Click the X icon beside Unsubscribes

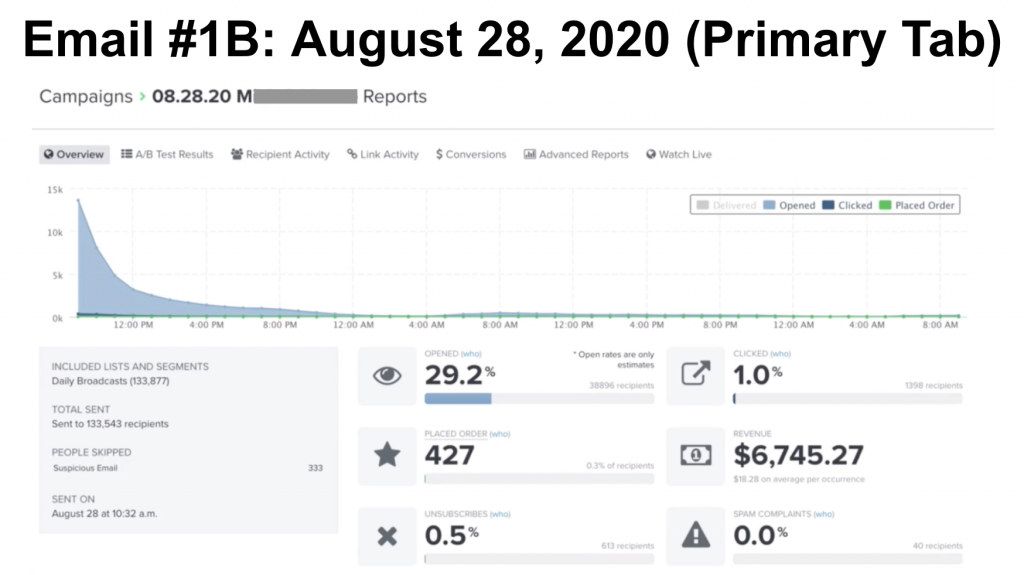coord(387,536)
